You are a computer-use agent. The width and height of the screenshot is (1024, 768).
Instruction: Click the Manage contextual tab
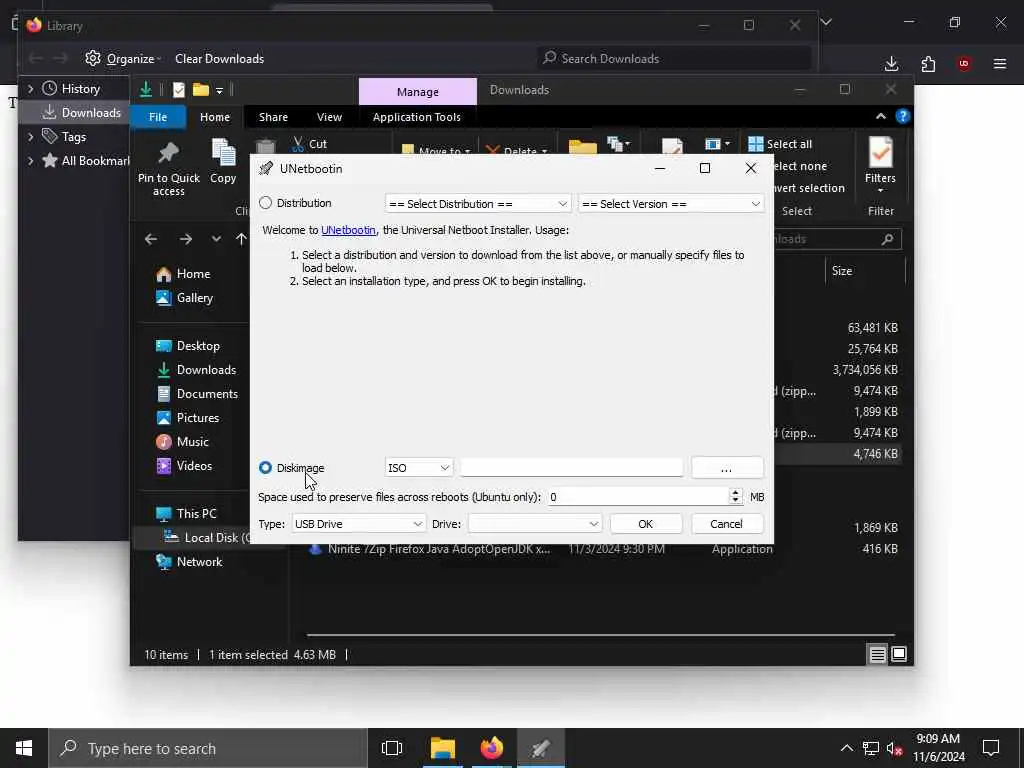tap(418, 92)
